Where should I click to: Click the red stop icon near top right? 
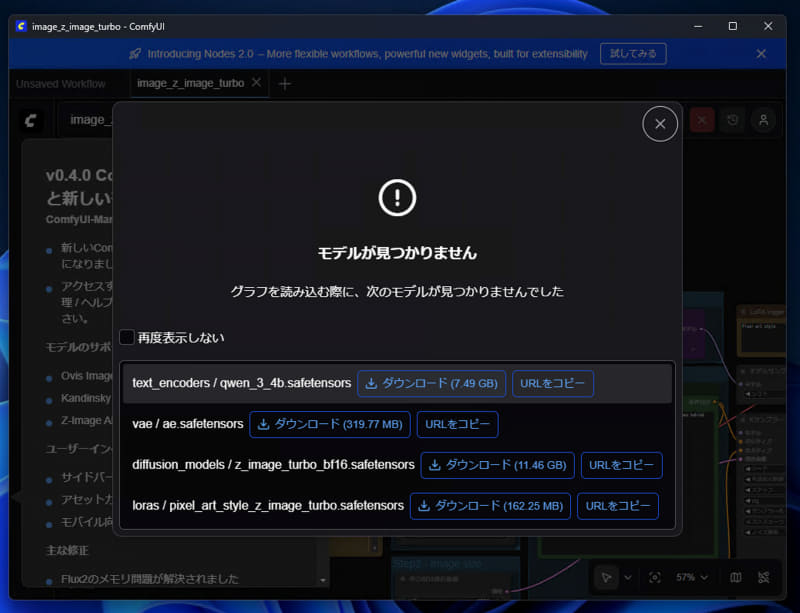pyautogui.click(x=701, y=119)
